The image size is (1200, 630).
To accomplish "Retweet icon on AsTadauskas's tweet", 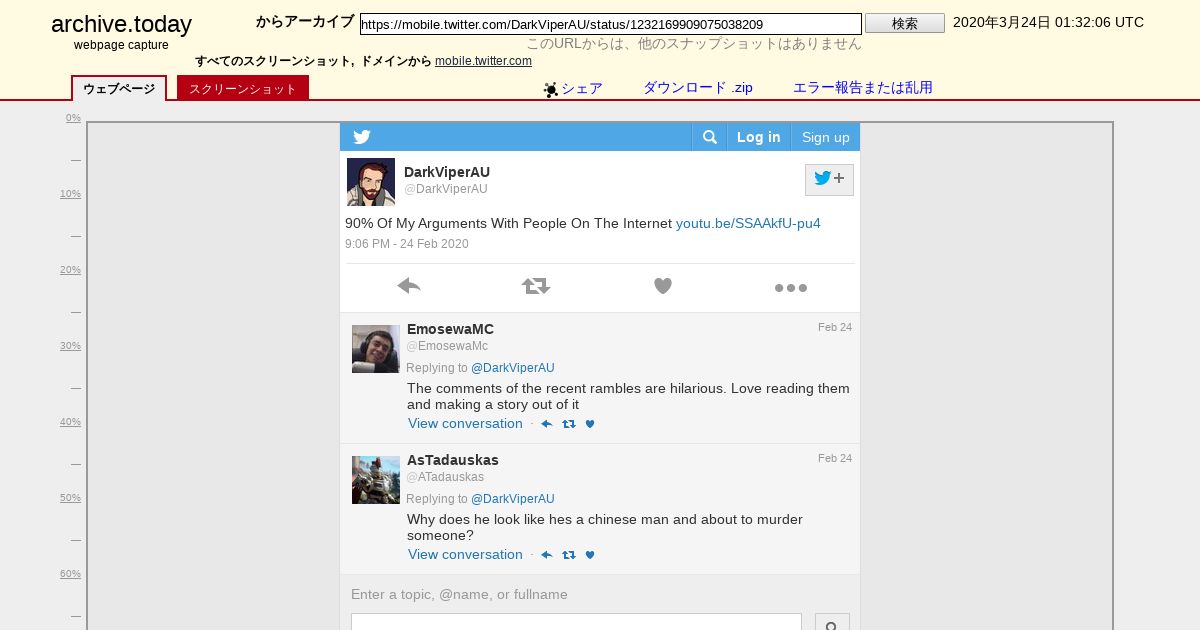I will tap(569, 555).
